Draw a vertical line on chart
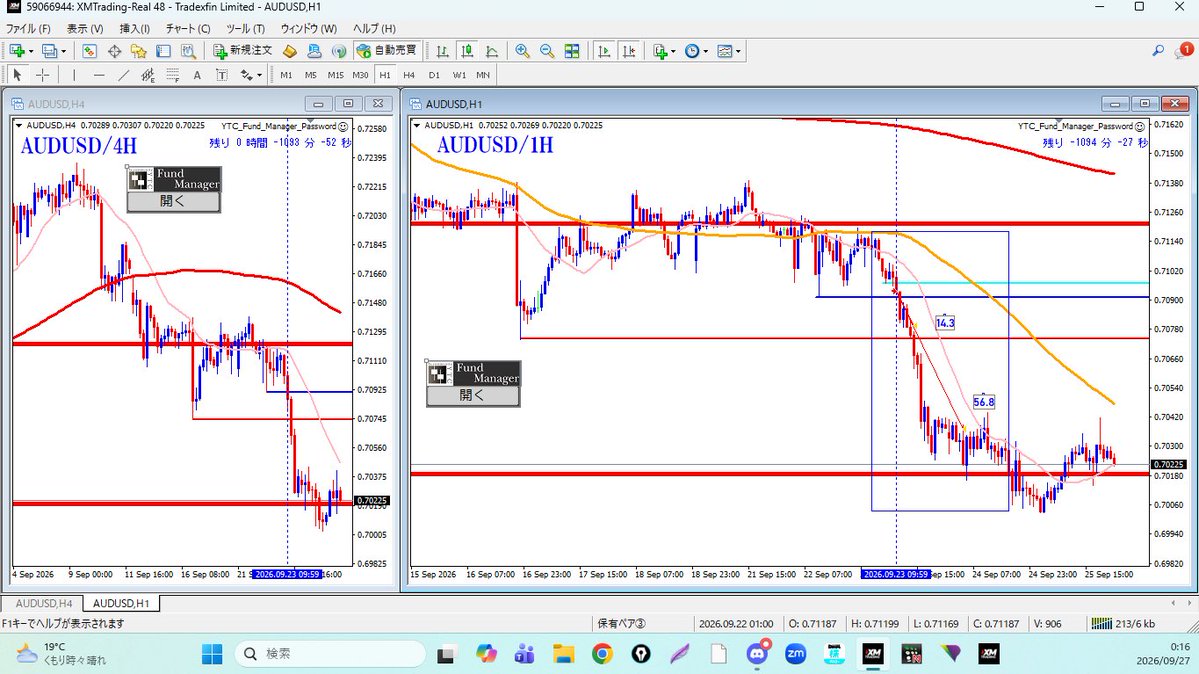 tap(74, 75)
